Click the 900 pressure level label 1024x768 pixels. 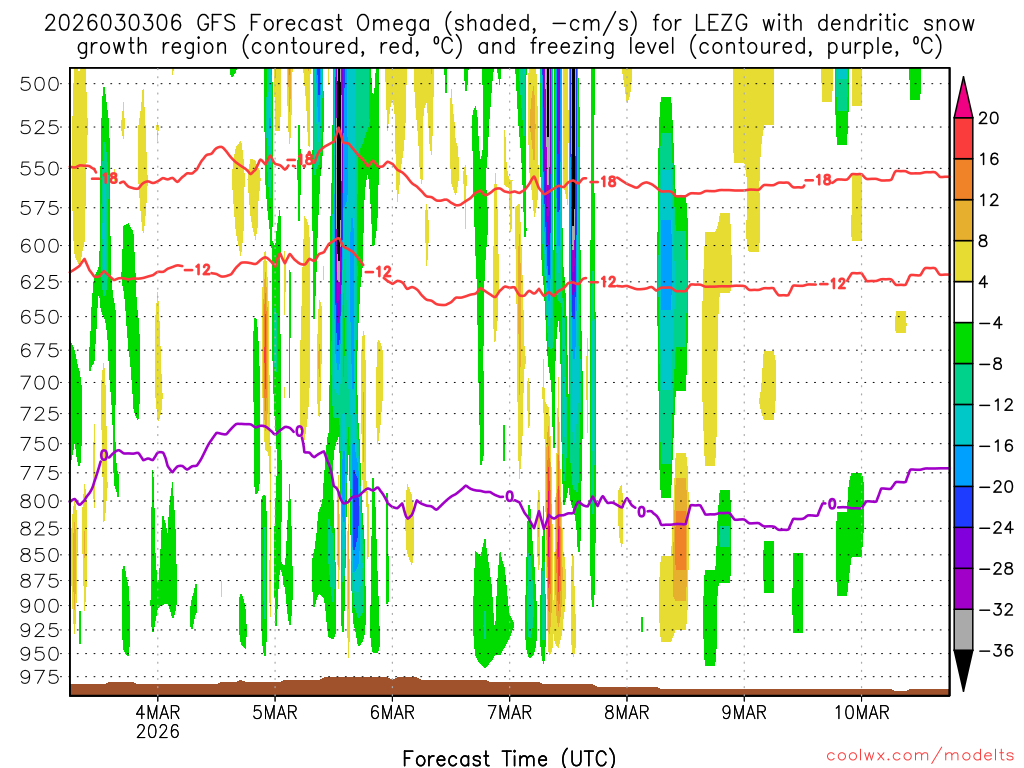click(39, 606)
